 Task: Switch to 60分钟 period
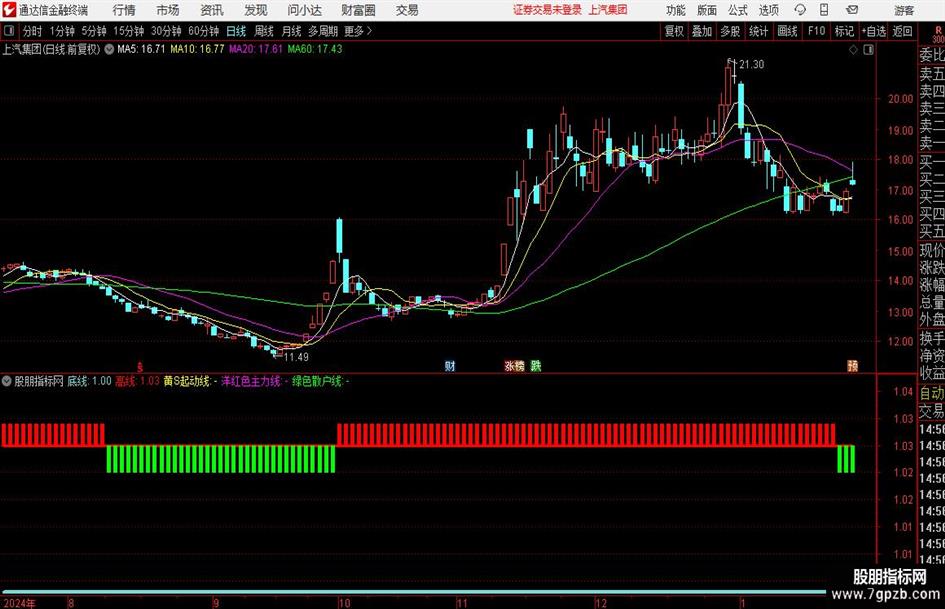[203, 31]
